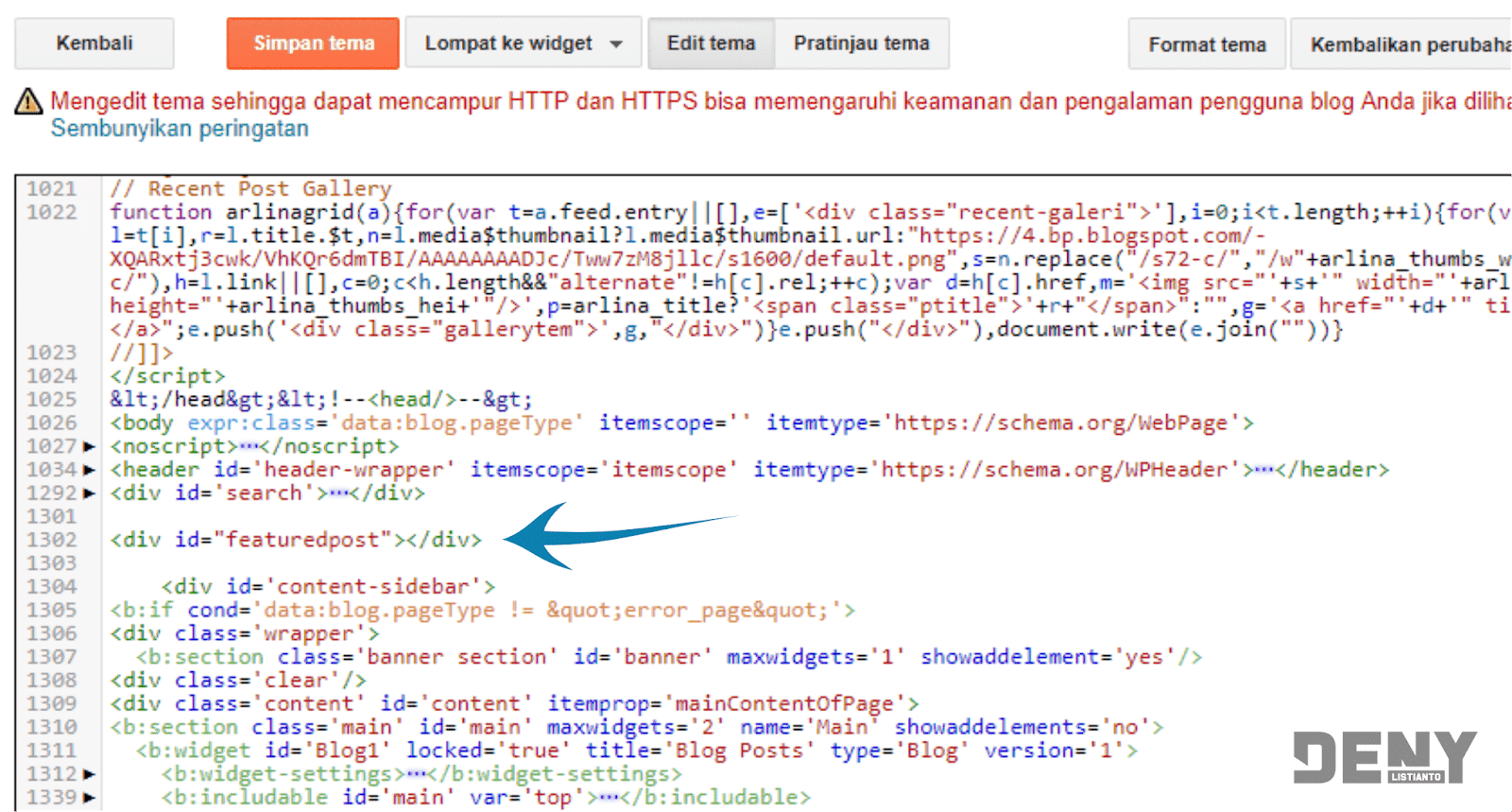Click the div class='clear' line
This screenshot has width=1512, height=812.
238,681
